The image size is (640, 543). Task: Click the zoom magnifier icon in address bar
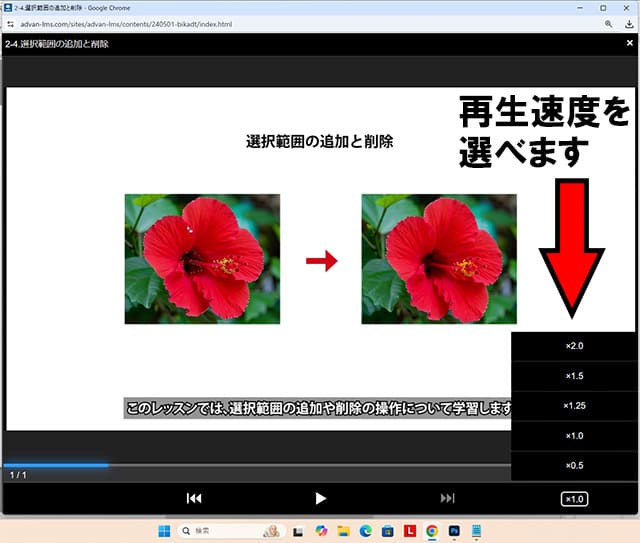[x=608, y=24]
